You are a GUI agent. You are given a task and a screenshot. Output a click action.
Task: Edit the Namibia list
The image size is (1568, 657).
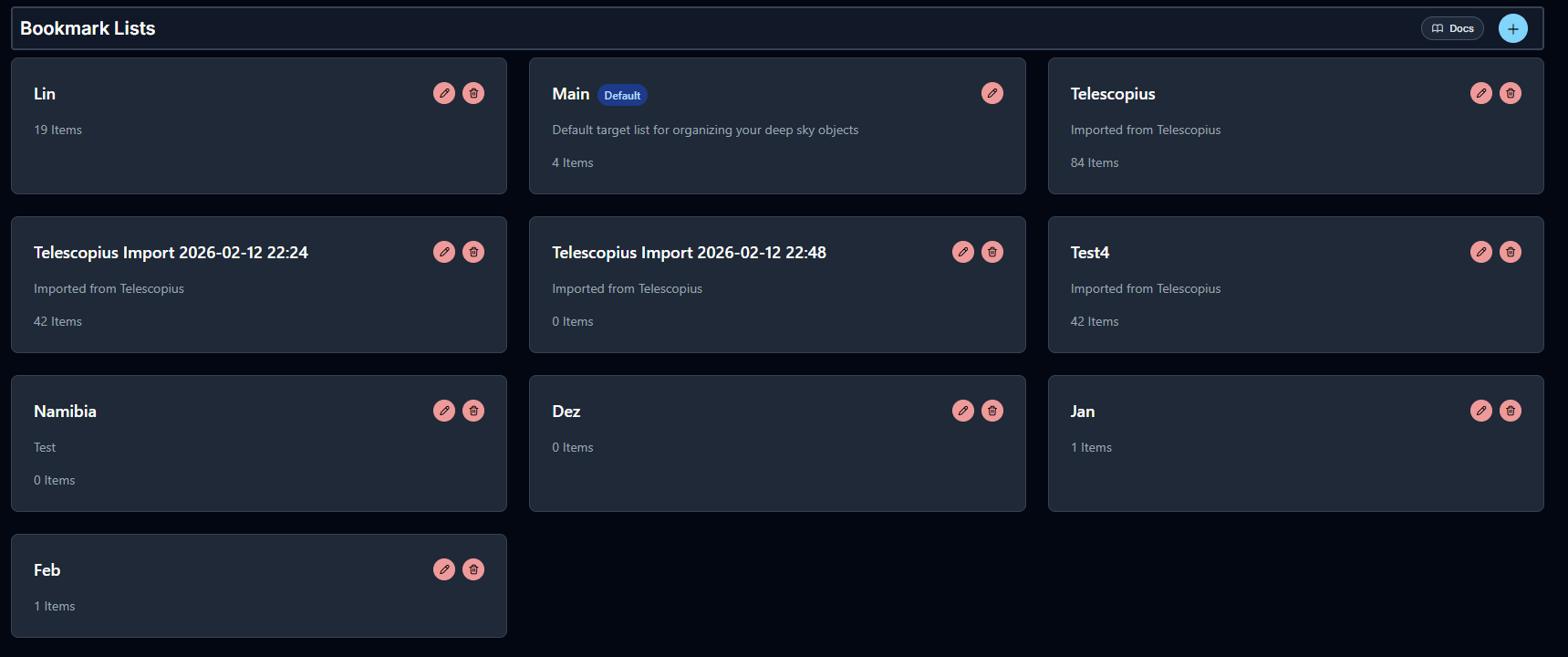pos(444,411)
